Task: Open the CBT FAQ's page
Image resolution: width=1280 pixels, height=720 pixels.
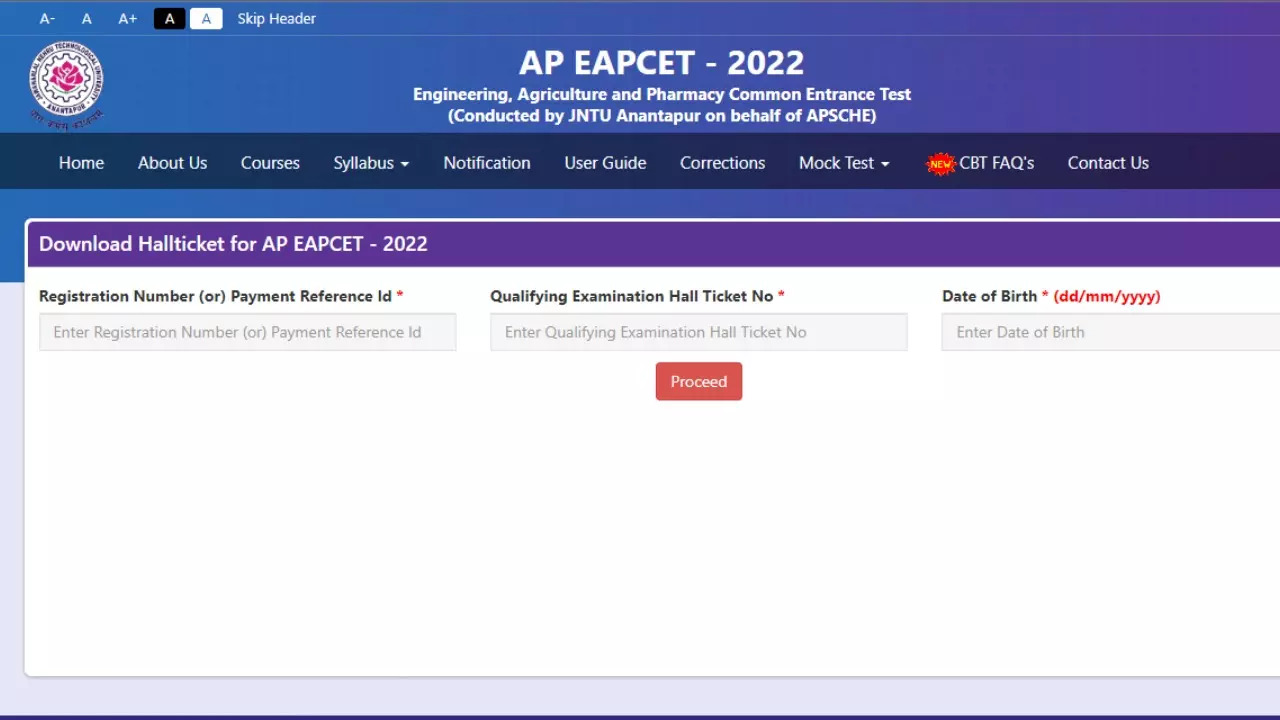Action: (997, 163)
